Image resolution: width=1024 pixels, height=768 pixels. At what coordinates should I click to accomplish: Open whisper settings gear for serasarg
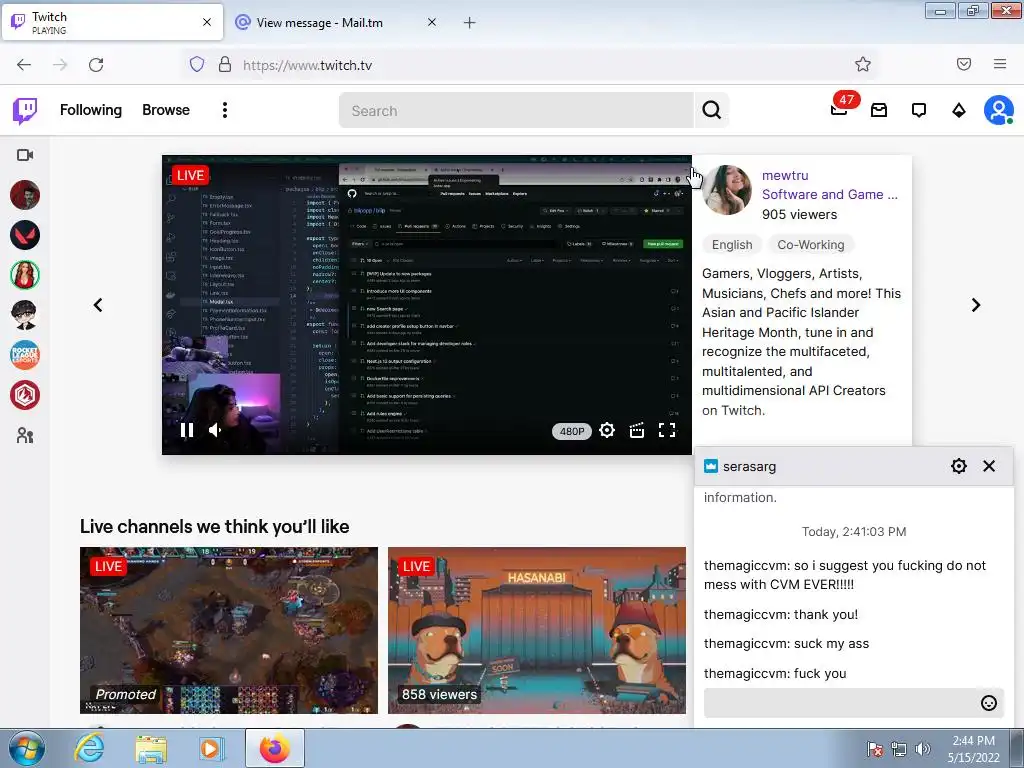tap(959, 466)
